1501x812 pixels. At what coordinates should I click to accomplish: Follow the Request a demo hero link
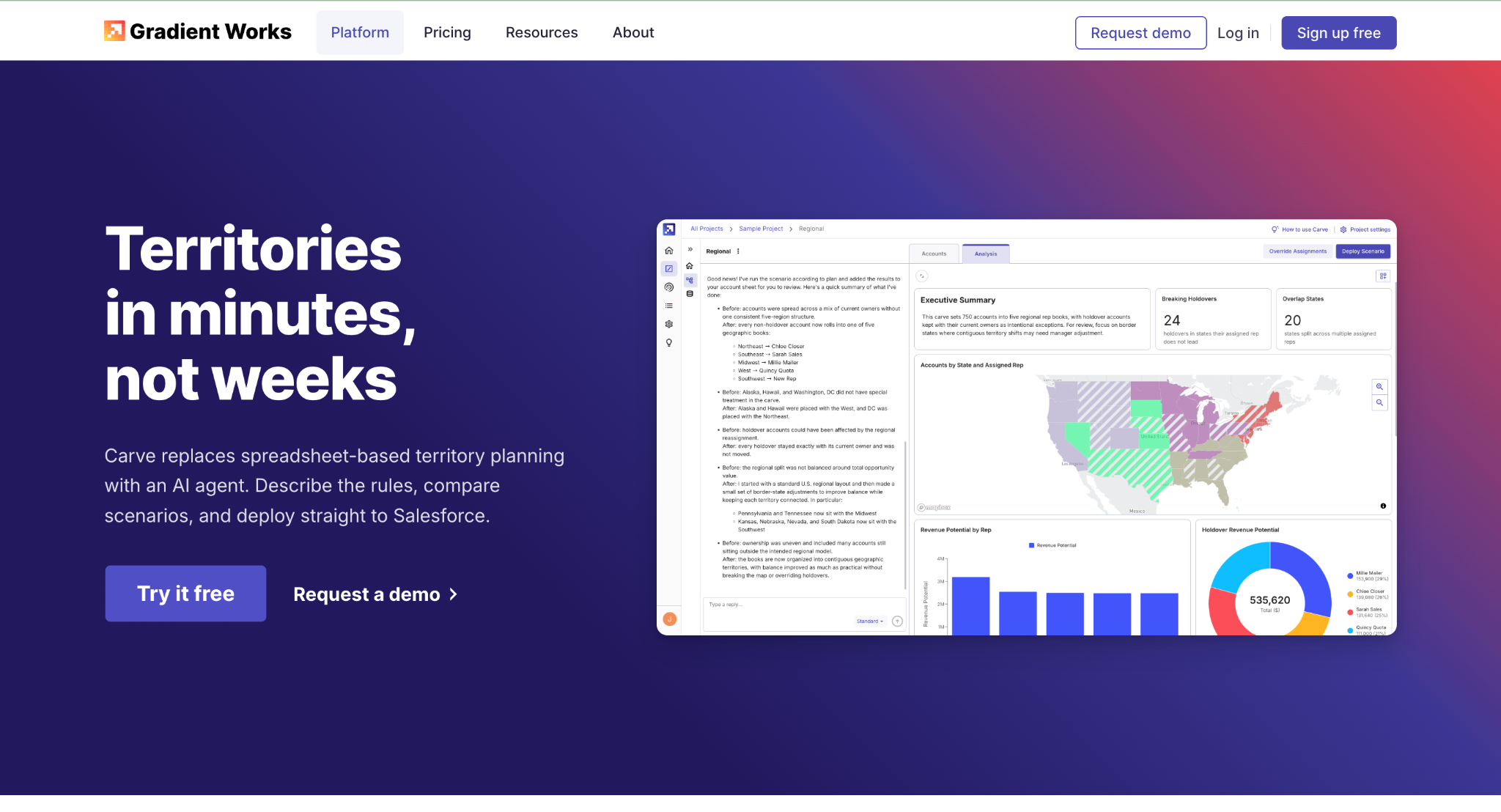(x=375, y=594)
